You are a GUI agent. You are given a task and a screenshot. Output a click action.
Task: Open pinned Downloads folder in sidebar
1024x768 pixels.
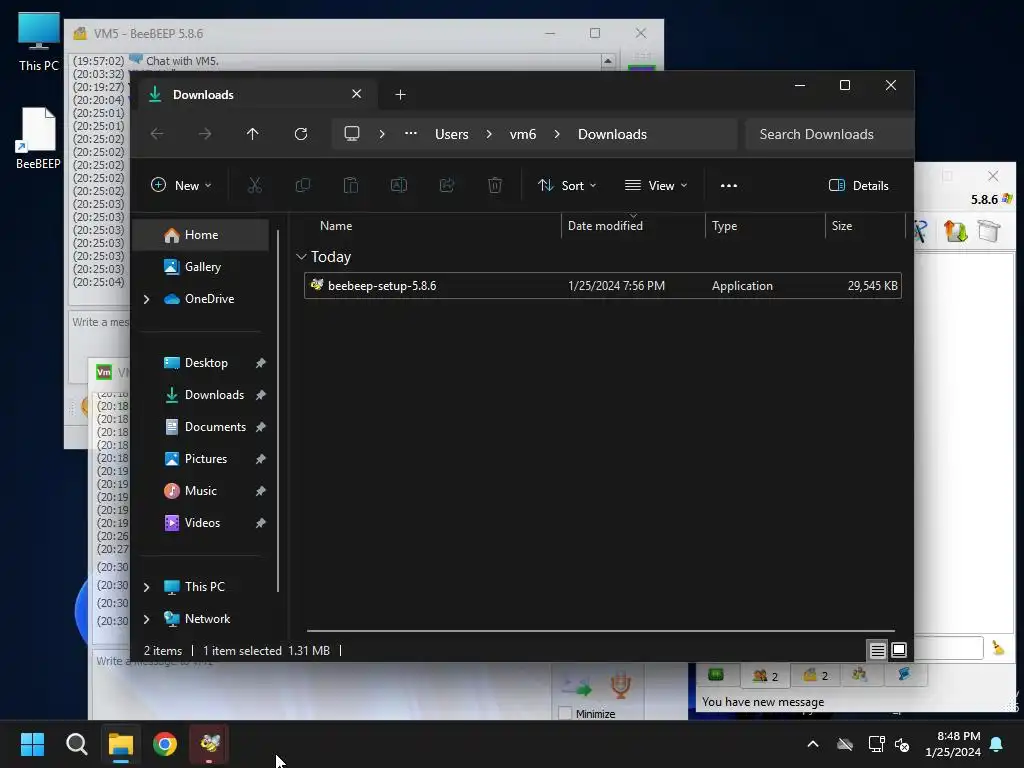[214, 394]
